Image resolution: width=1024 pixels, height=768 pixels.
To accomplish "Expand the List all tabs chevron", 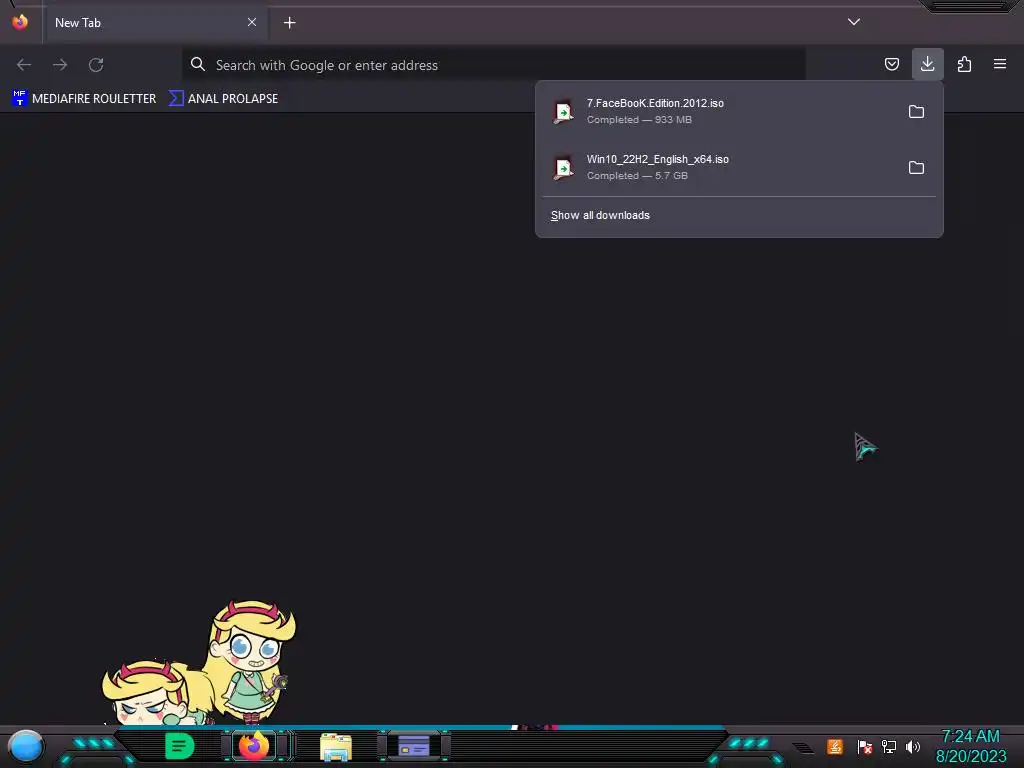I will click(x=854, y=22).
